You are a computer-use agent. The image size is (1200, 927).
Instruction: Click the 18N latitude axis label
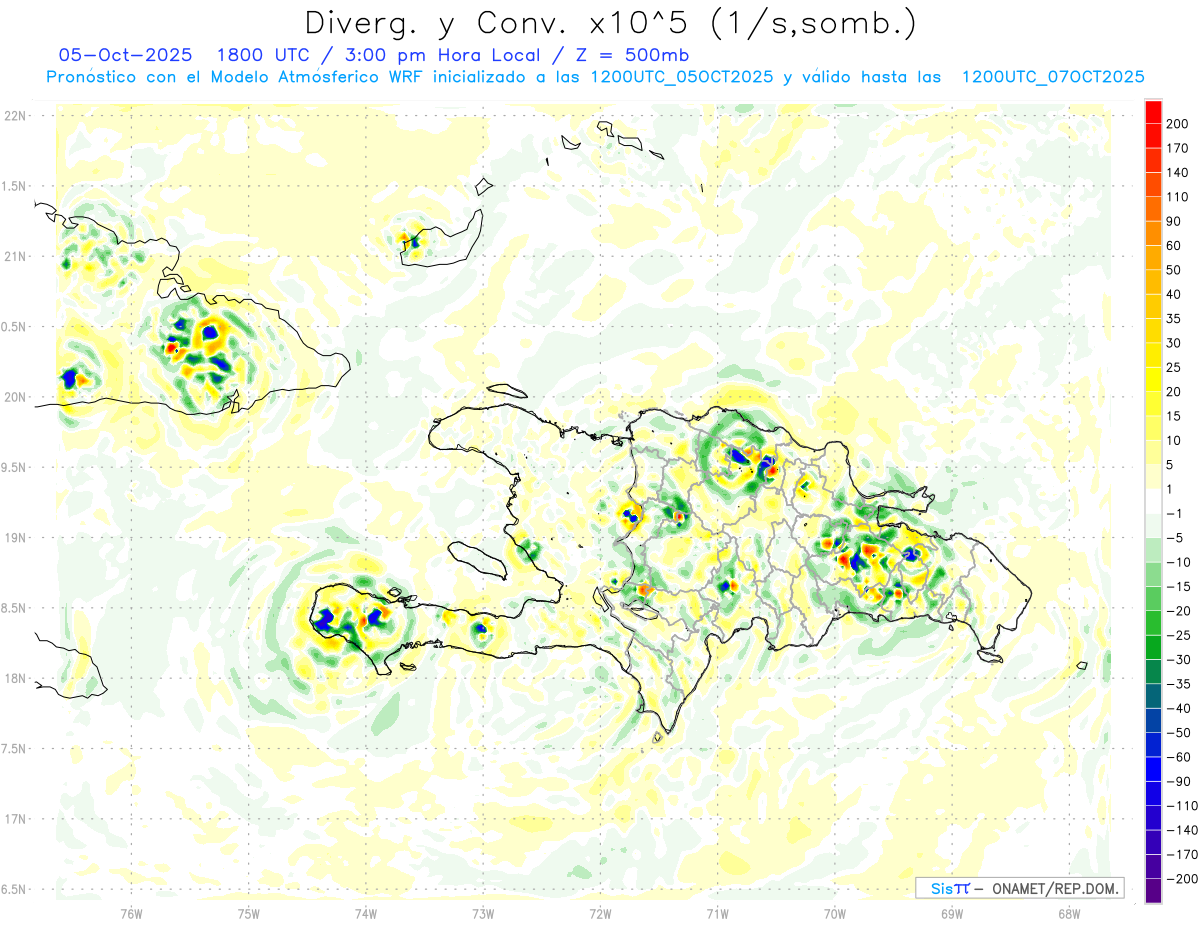(14, 679)
